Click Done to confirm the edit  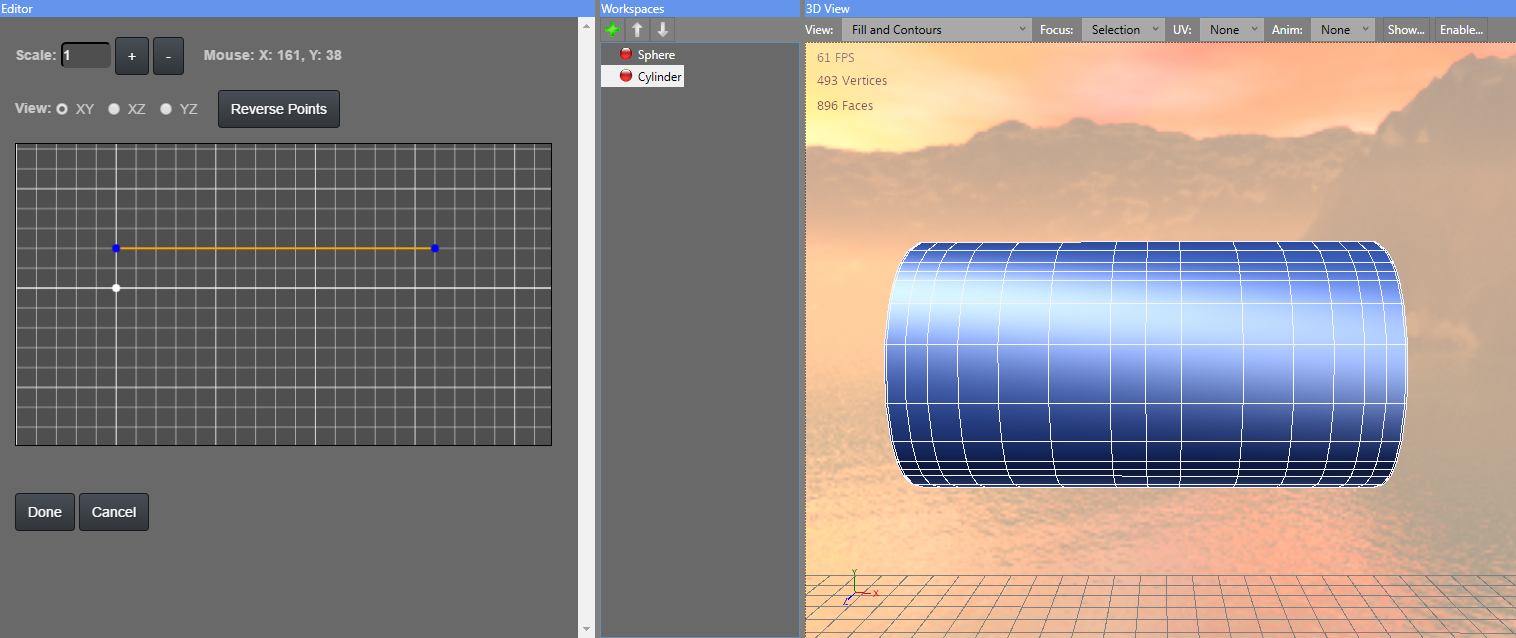tap(45, 512)
